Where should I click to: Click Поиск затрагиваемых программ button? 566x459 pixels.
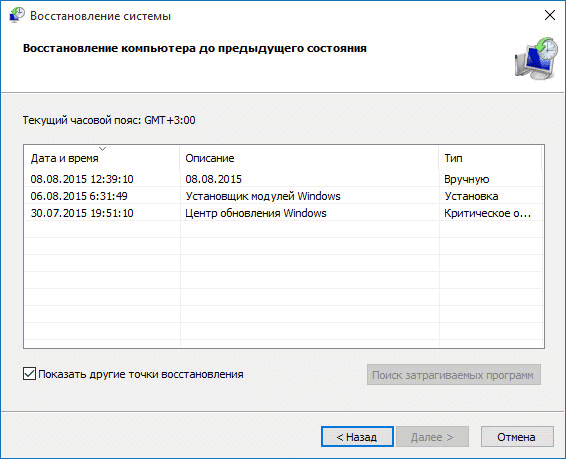coord(454,375)
